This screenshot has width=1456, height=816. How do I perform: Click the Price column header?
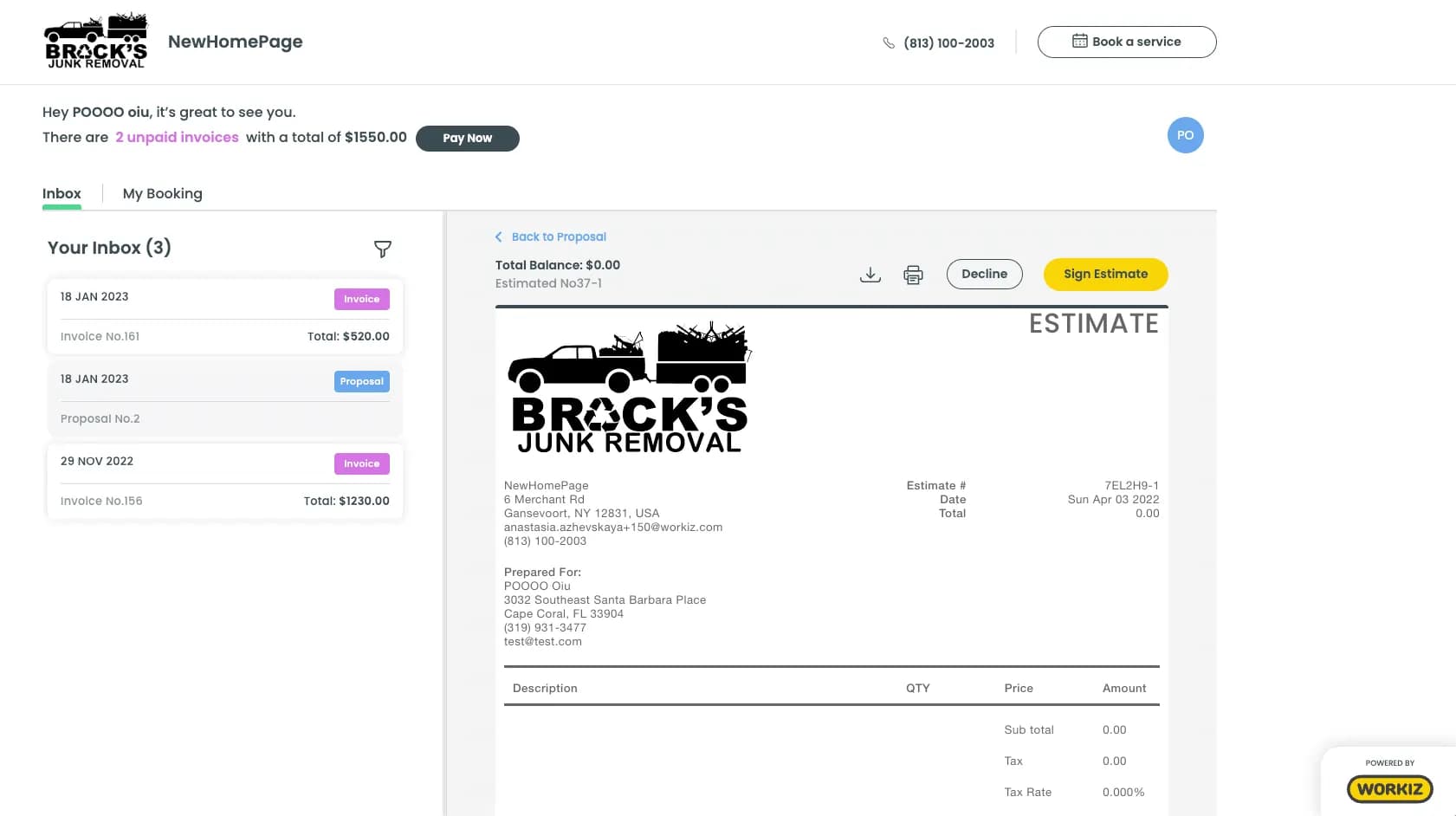click(x=1019, y=688)
